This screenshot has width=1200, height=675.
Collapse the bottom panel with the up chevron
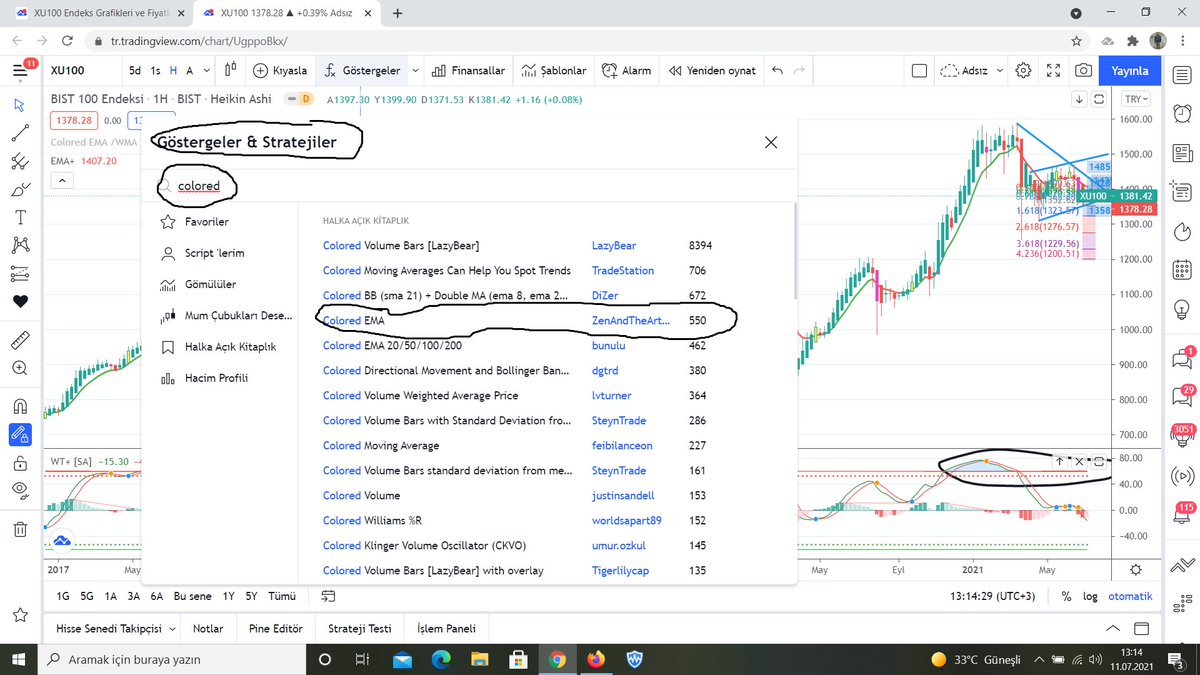(1112, 629)
